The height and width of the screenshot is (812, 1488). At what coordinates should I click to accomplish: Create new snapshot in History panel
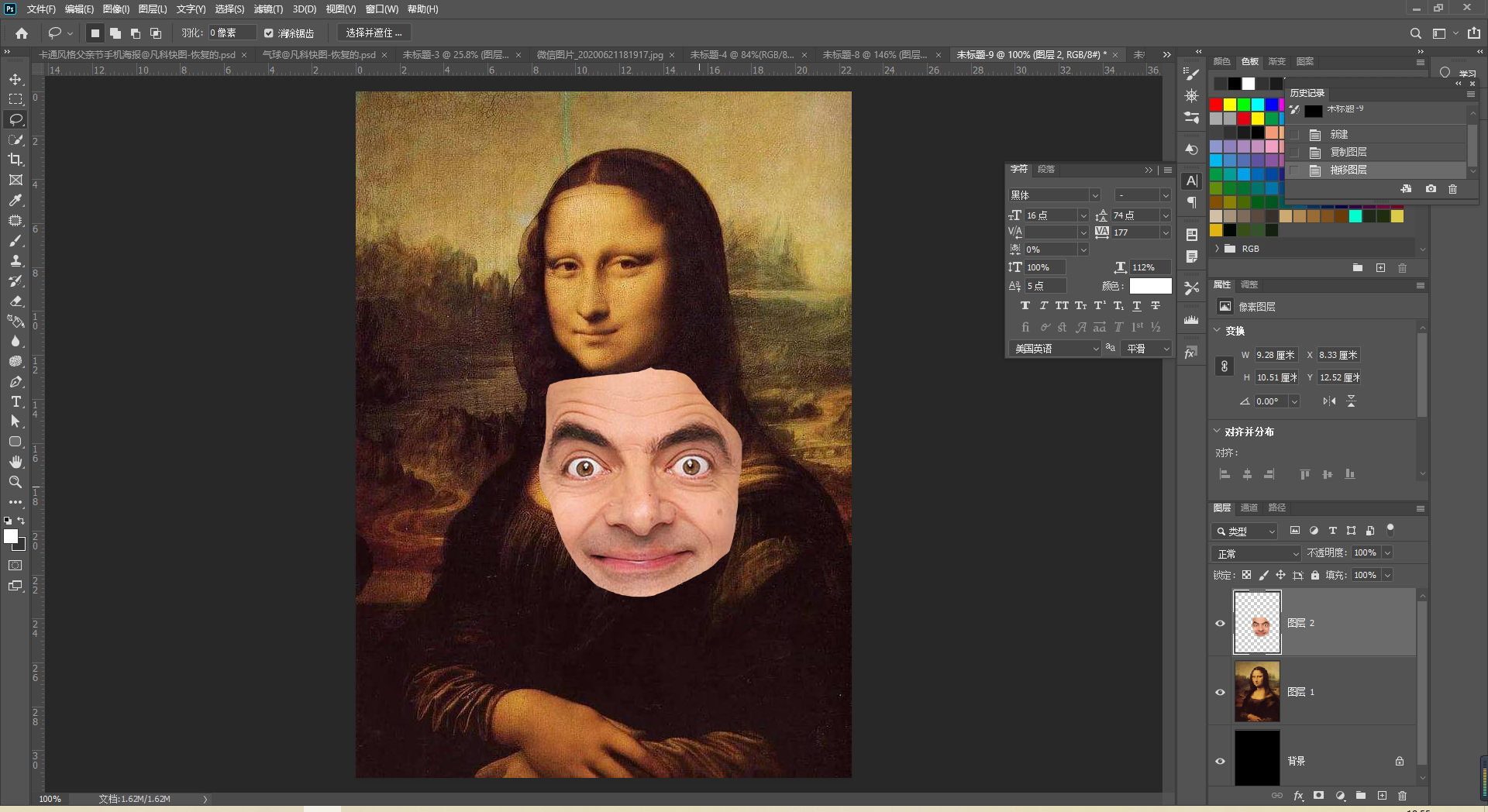pyautogui.click(x=1431, y=189)
